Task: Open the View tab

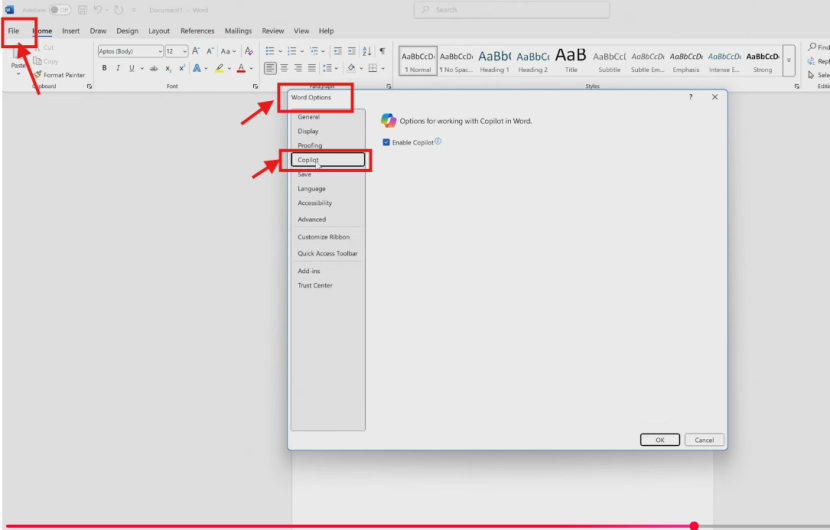Action: coord(301,31)
